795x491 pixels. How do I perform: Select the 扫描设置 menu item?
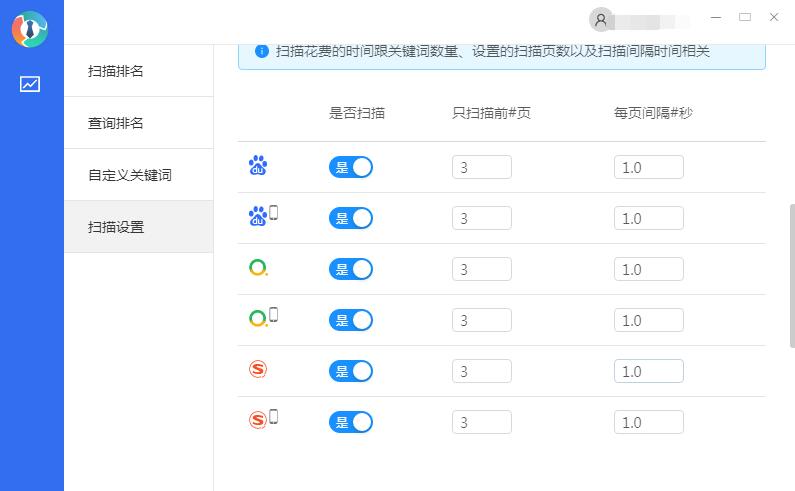pos(116,227)
